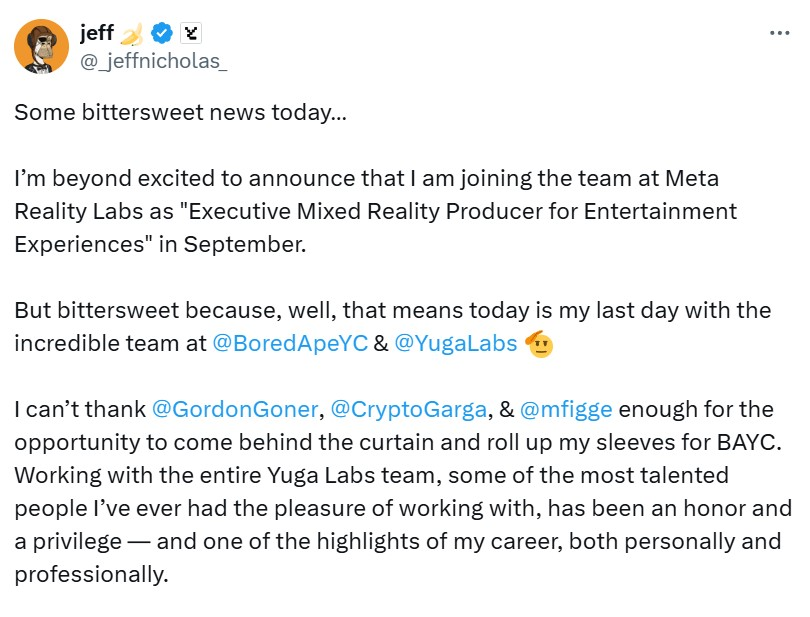The width and height of the screenshot is (810, 617).
Task: Click the square affiliate badge beside the checkmark
Action: point(191,34)
